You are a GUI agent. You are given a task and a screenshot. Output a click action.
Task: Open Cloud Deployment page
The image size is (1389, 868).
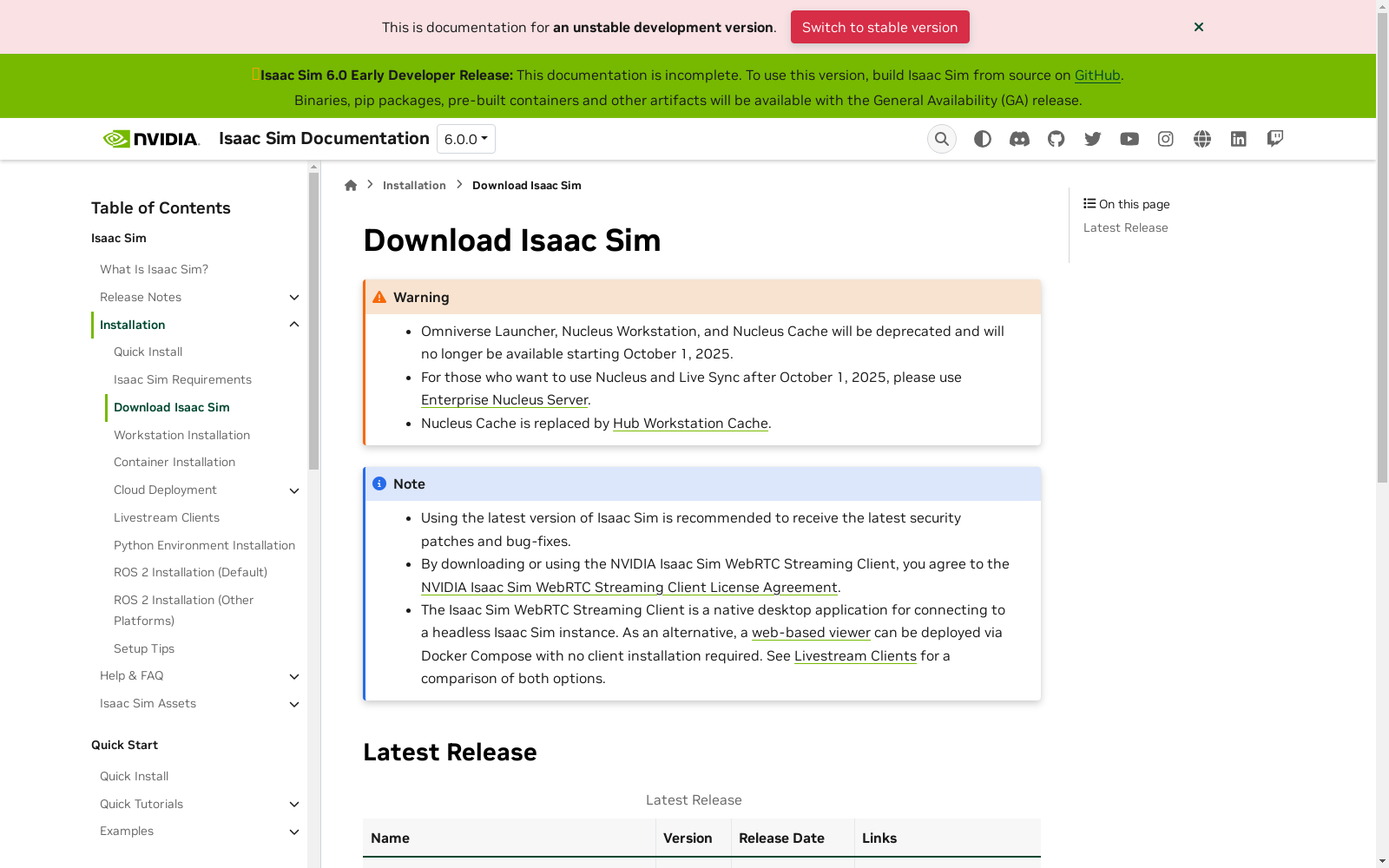coord(165,490)
